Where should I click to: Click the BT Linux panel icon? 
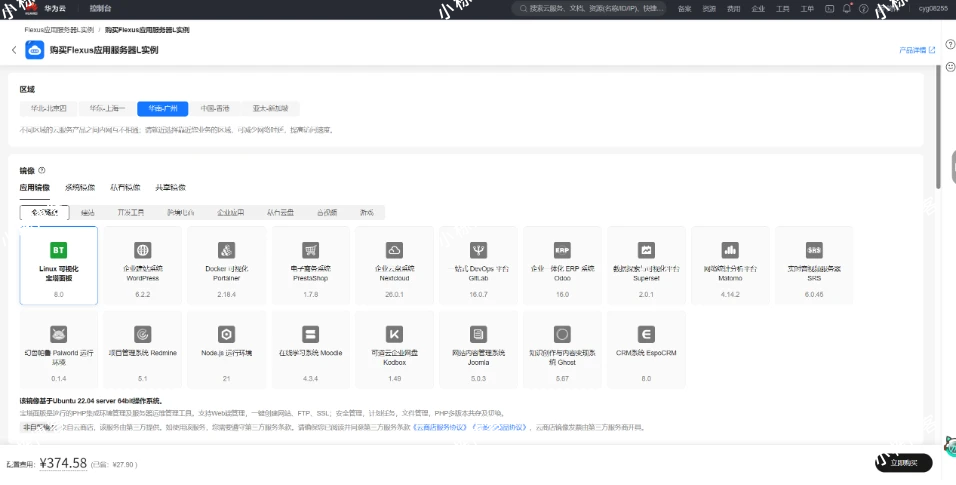tap(59, 250)
